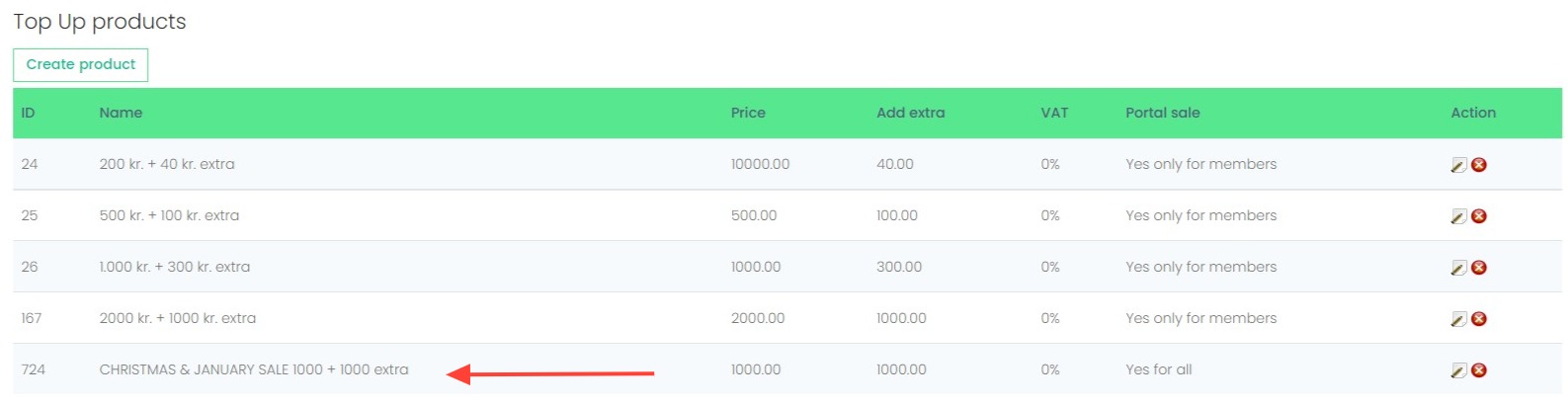Delete the 500 kr. + 100 kr. product

(x=1479, y=216)
